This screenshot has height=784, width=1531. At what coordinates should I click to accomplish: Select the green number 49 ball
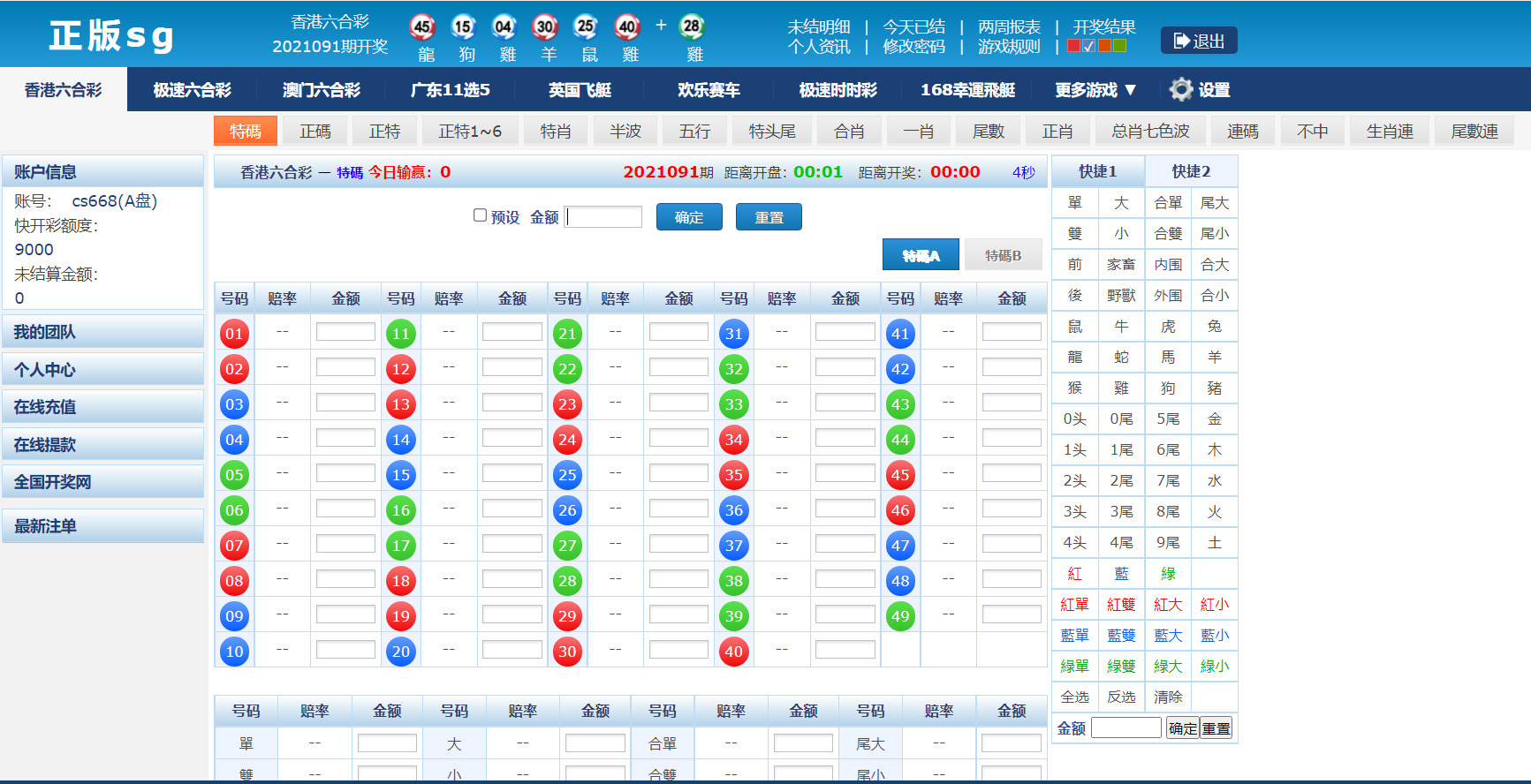pos(899,616)
